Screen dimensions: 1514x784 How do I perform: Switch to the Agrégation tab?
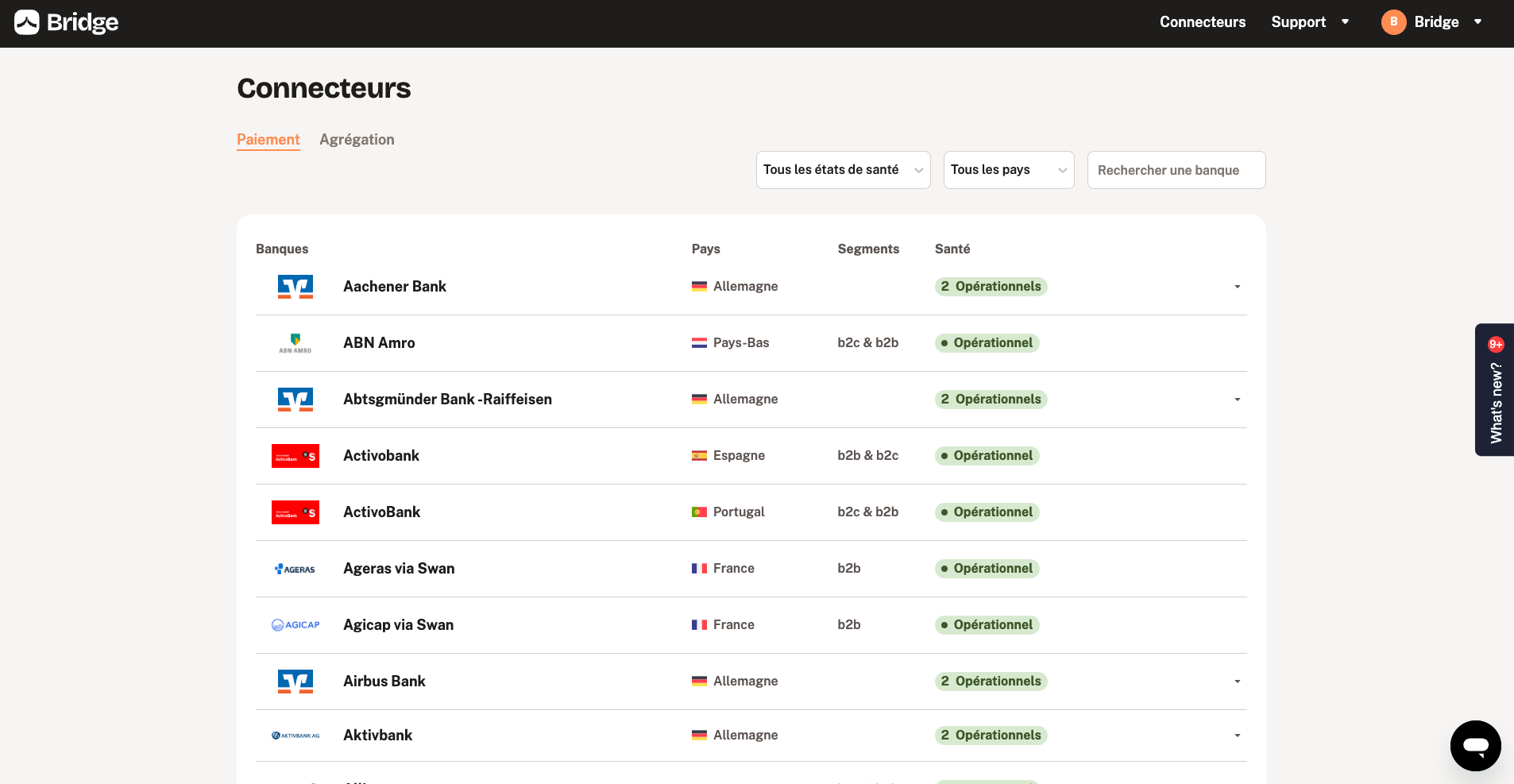point(357,140)
